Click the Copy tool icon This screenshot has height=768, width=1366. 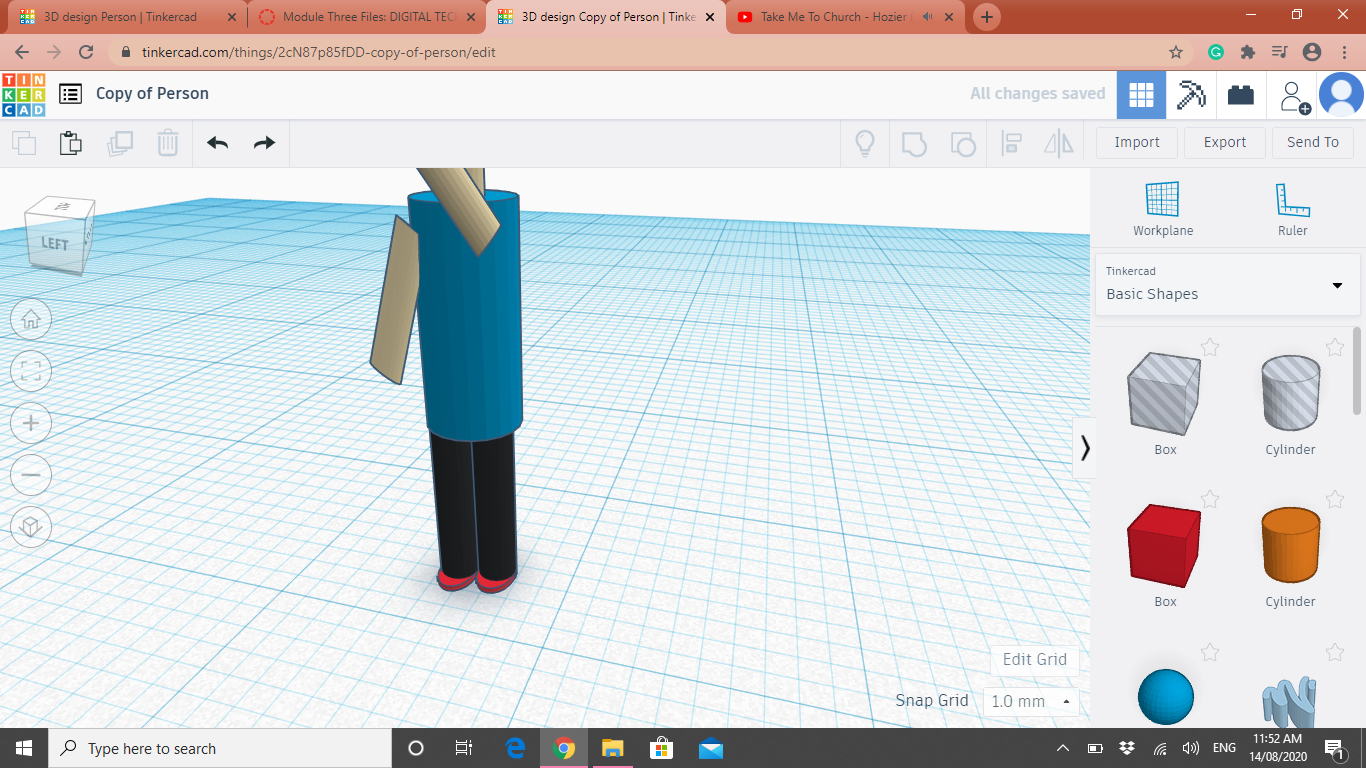[24, 143]
